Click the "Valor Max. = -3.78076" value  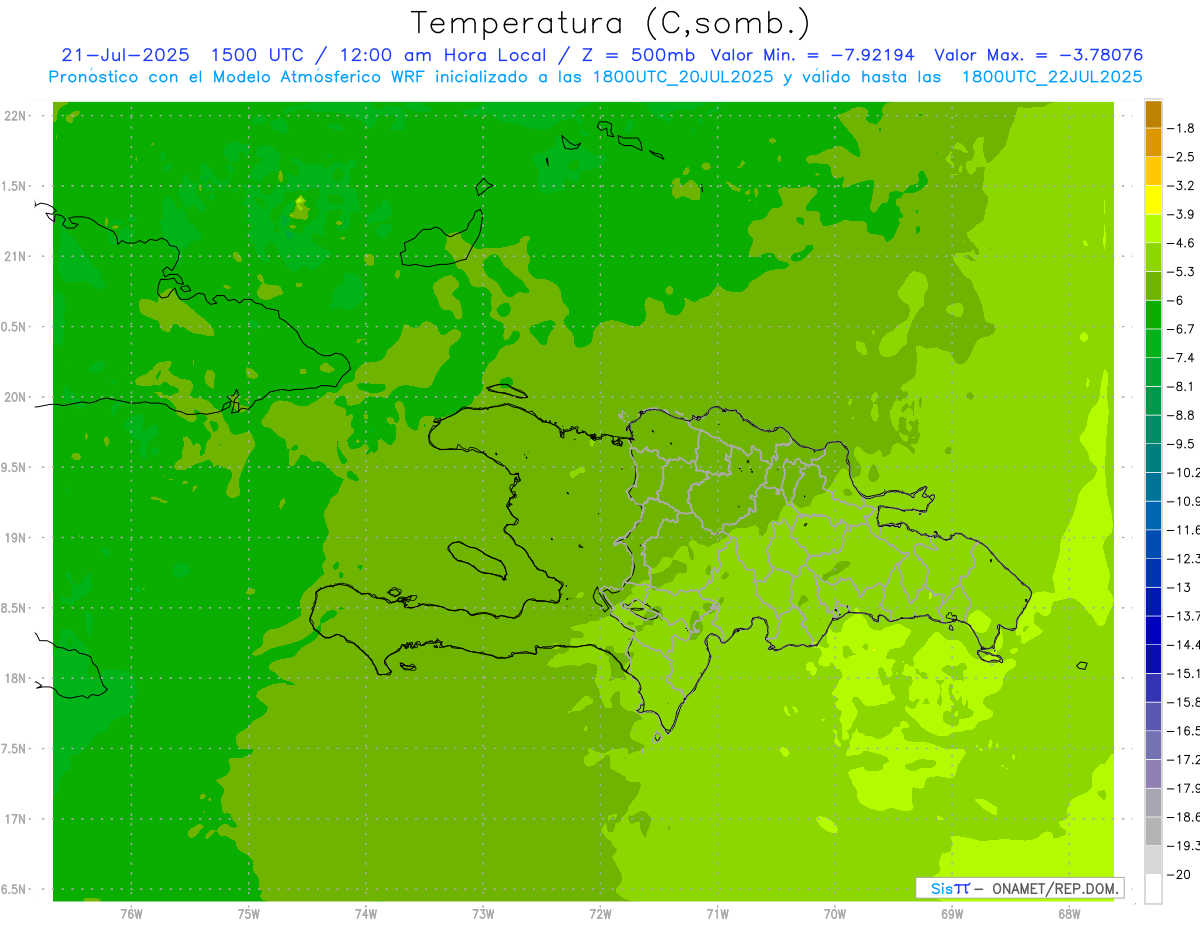[1038, 55]
